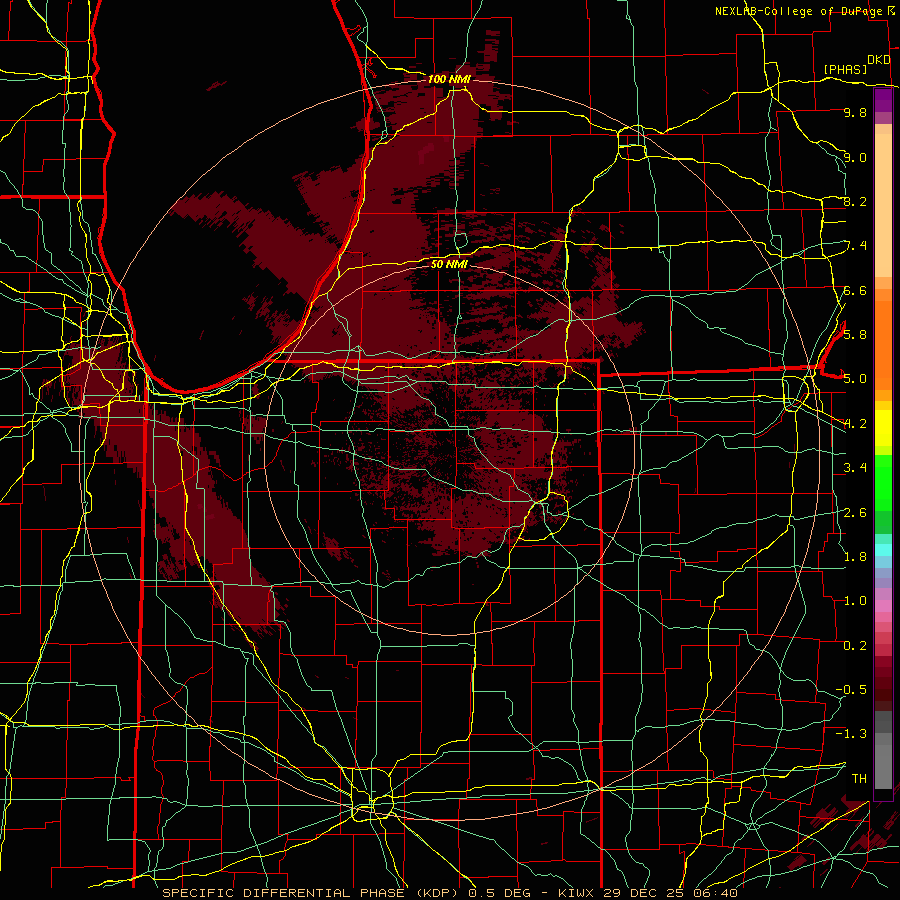Click the -1.3 value on the scale
This screenshot has width=900, height=900.
point(851,734)
